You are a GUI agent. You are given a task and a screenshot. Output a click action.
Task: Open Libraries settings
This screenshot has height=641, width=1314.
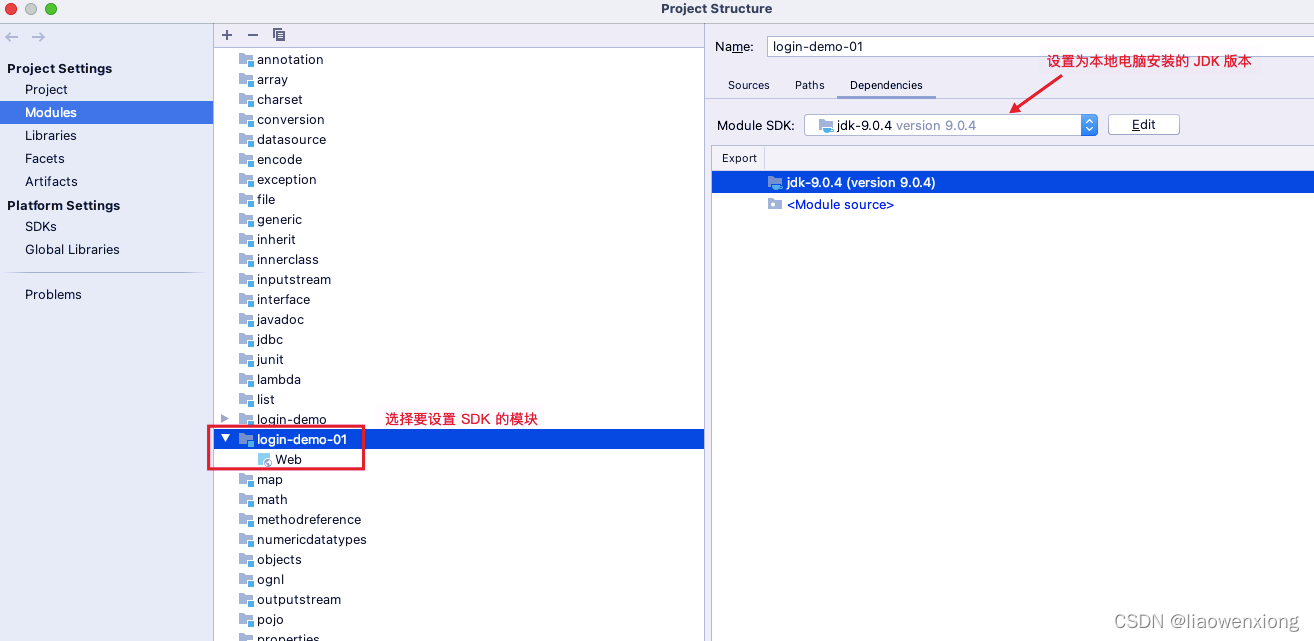[x=51, y=136]
